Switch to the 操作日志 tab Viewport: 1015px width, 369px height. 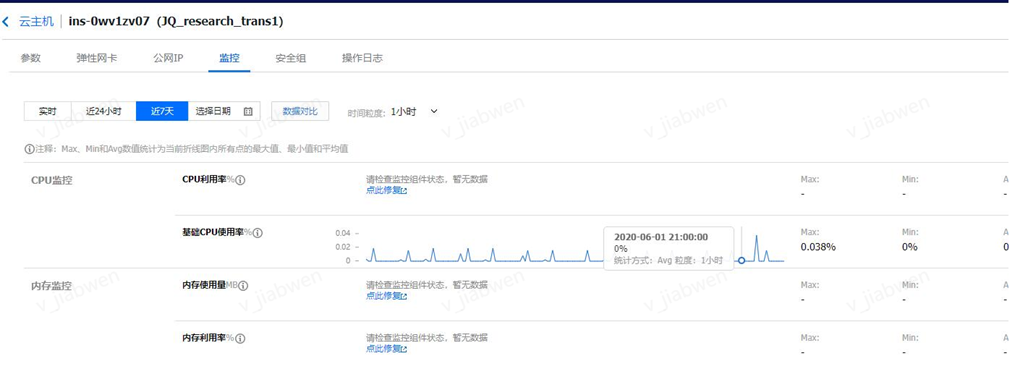362,58
